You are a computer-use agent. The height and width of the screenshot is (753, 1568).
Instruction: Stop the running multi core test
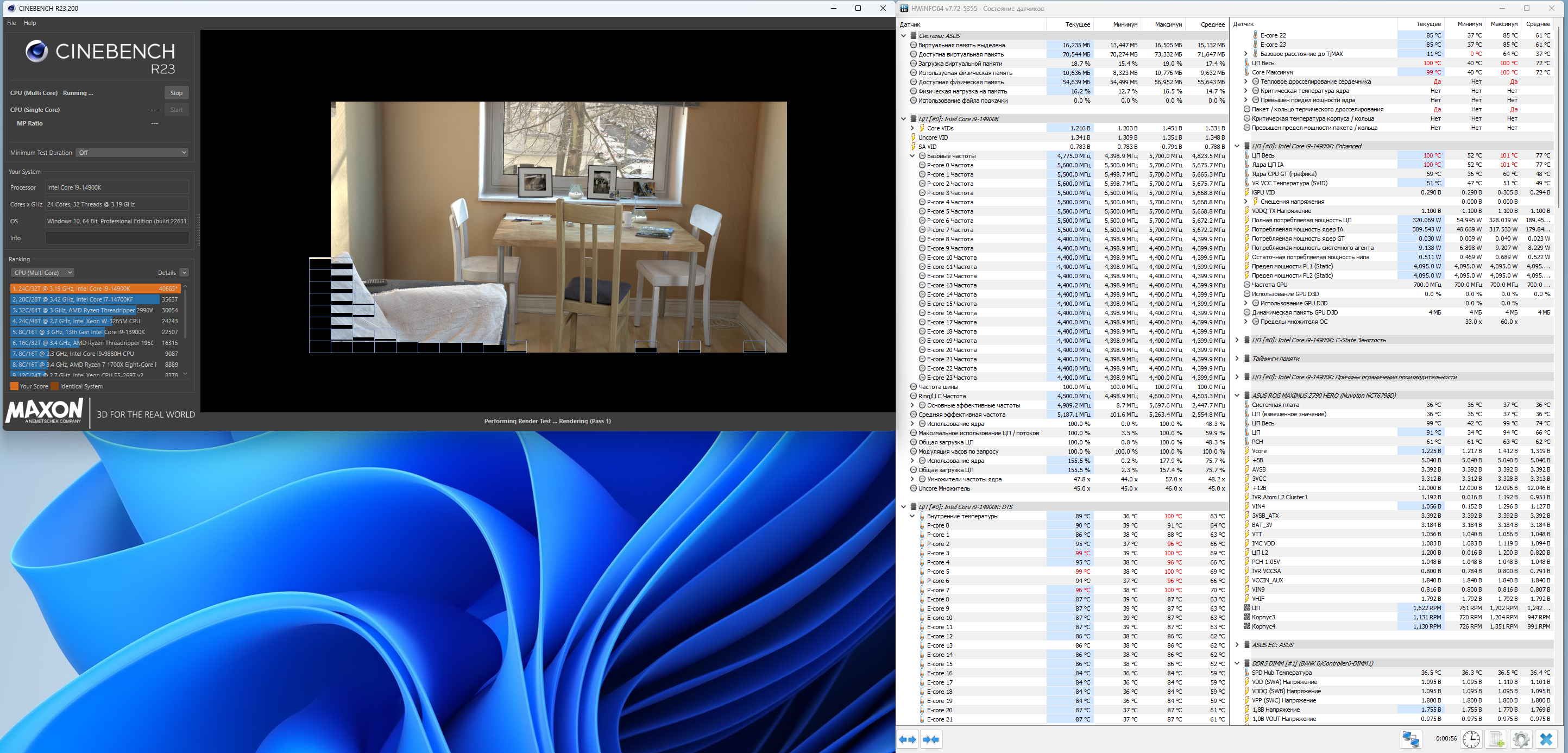point(177,93)
